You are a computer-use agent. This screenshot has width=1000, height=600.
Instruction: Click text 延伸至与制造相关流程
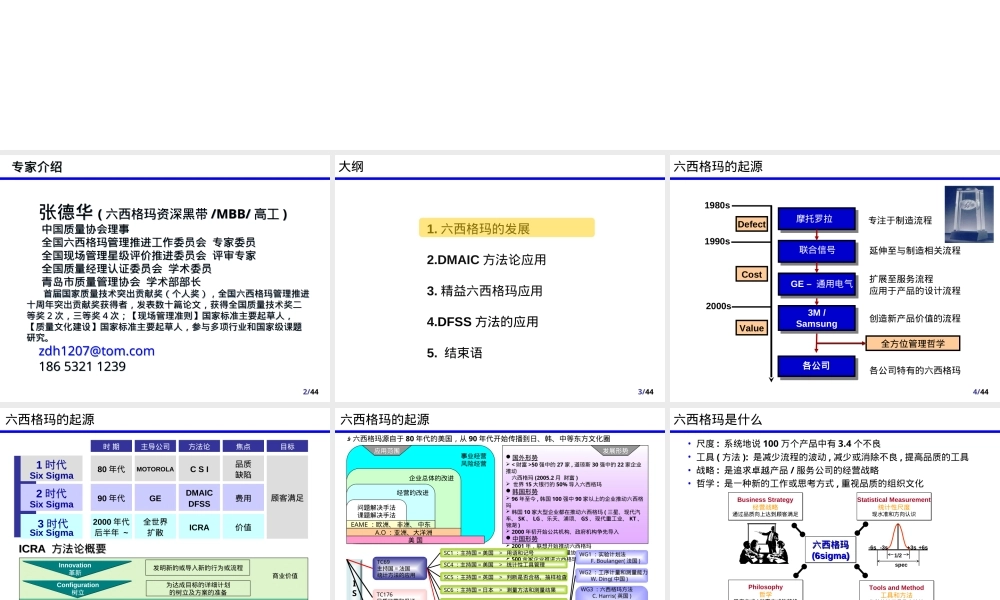coord(915,251)
